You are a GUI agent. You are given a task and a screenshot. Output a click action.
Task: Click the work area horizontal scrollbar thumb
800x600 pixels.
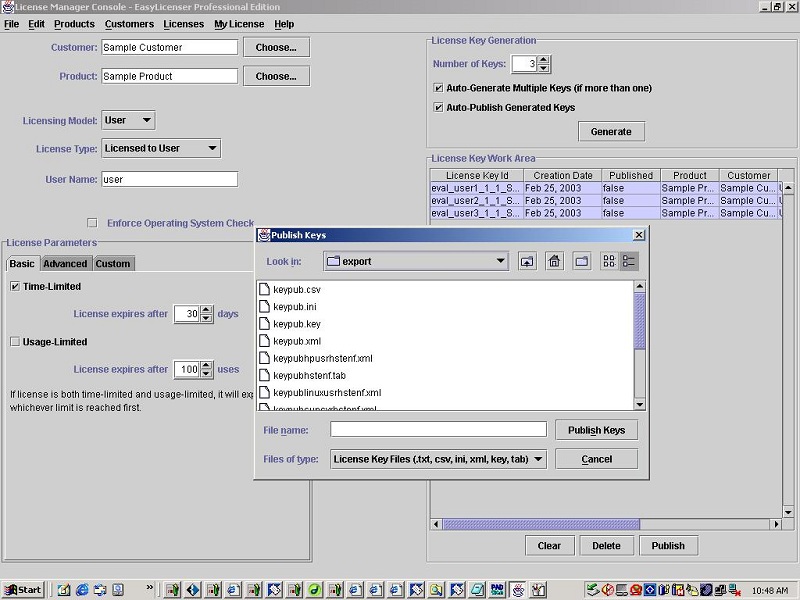[x=541, y=524]
